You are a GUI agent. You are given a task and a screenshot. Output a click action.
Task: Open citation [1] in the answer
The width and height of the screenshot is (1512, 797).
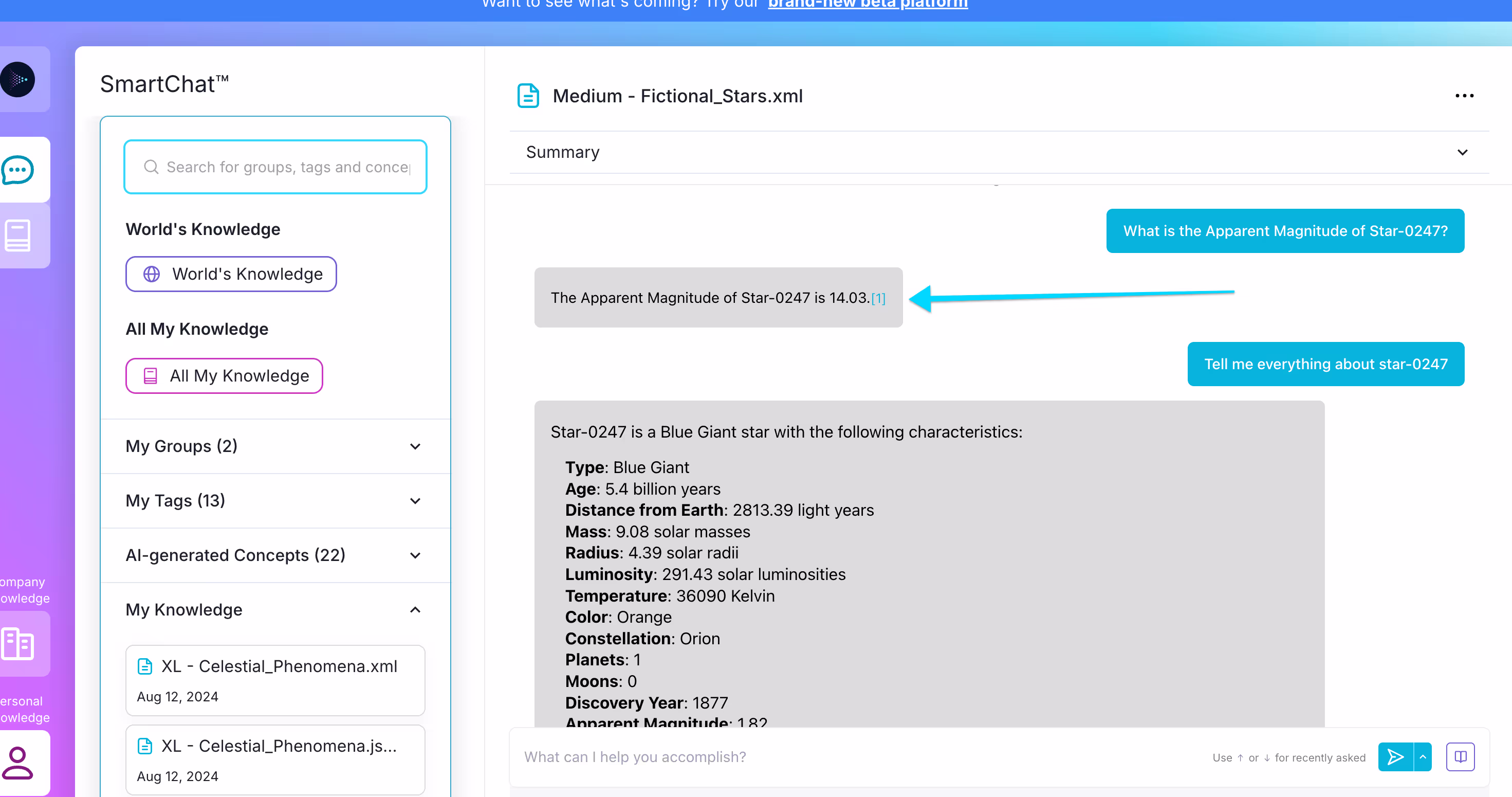(x=879, y=298)
